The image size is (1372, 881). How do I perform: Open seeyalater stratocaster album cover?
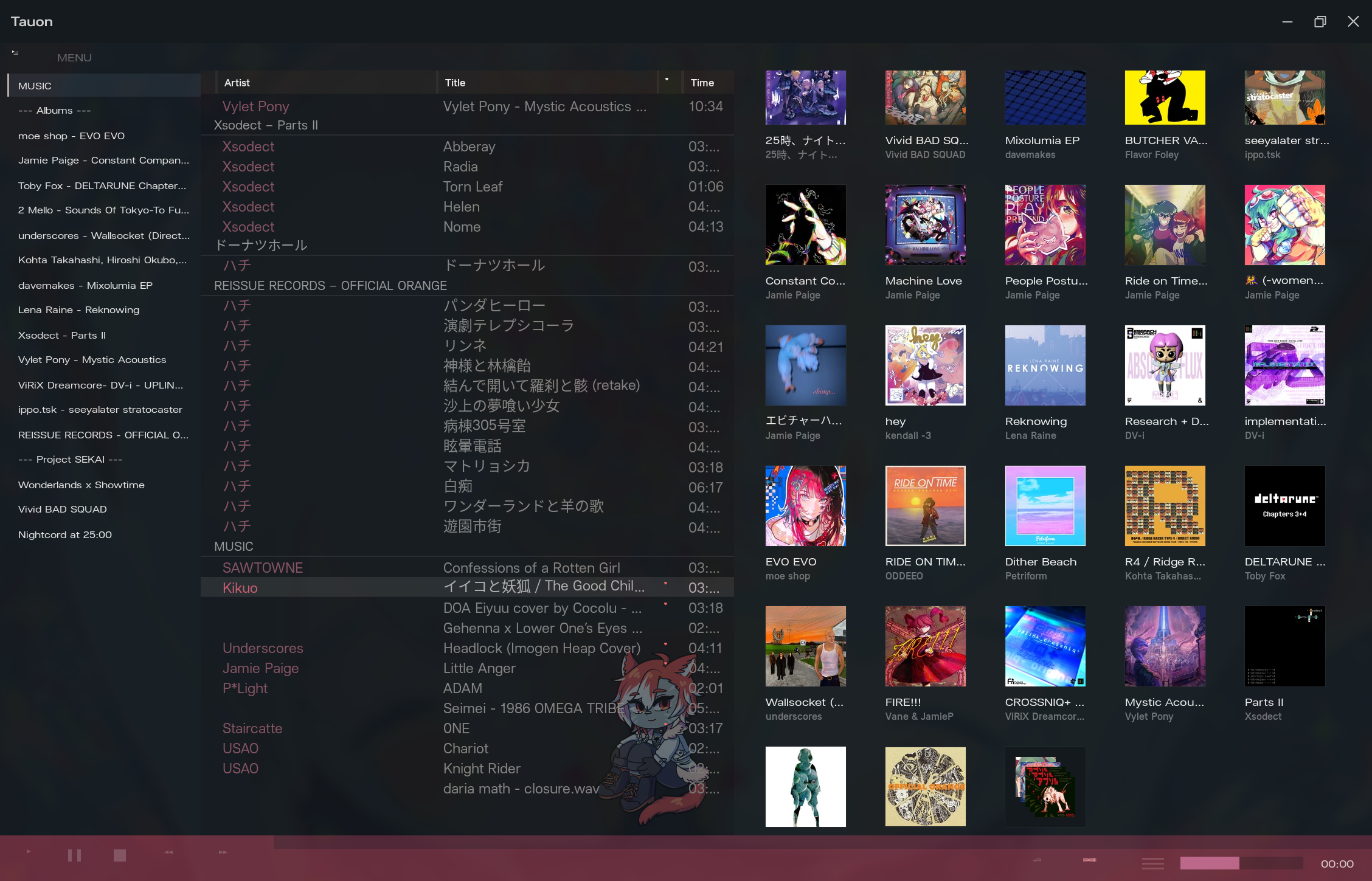tap(1284, 98)
